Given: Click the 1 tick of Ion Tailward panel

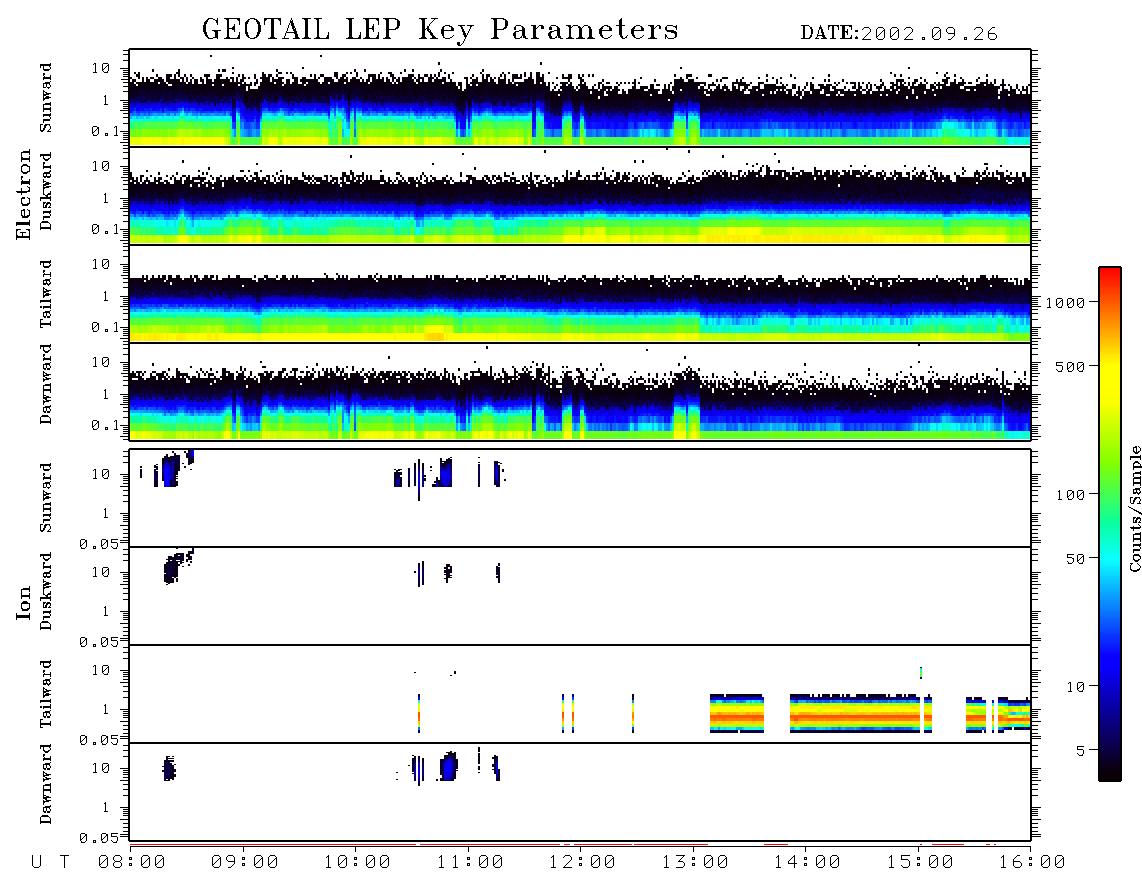Looking at the screenshot, I should 106,710.
